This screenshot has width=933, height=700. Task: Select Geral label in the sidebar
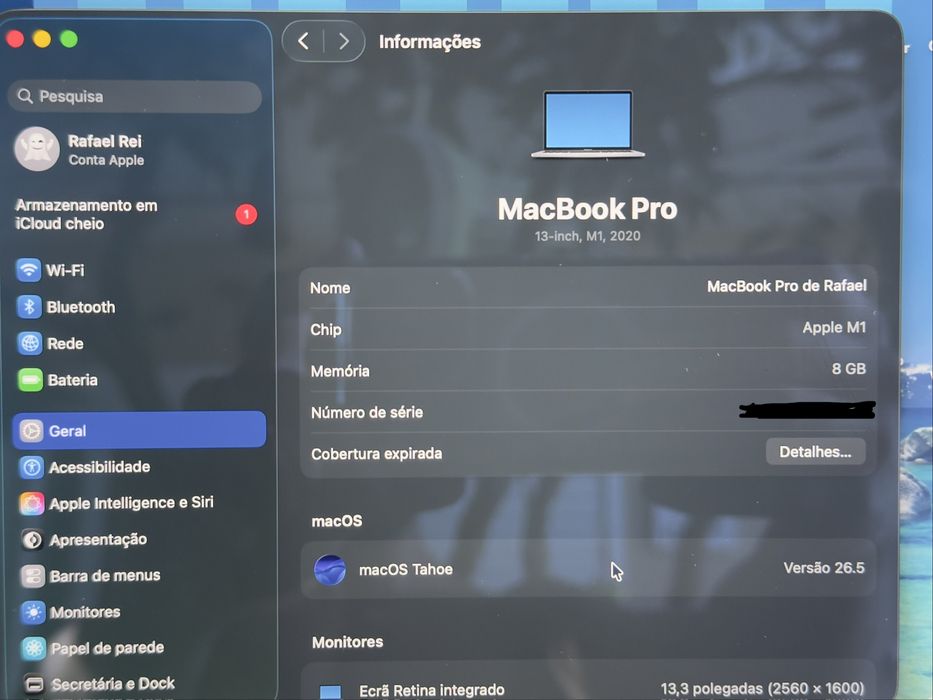(67, 431)
